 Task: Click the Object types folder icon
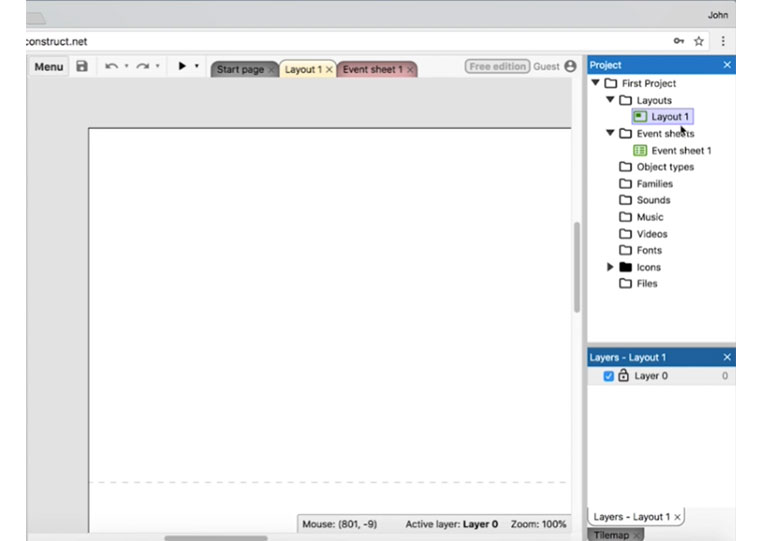625,167
